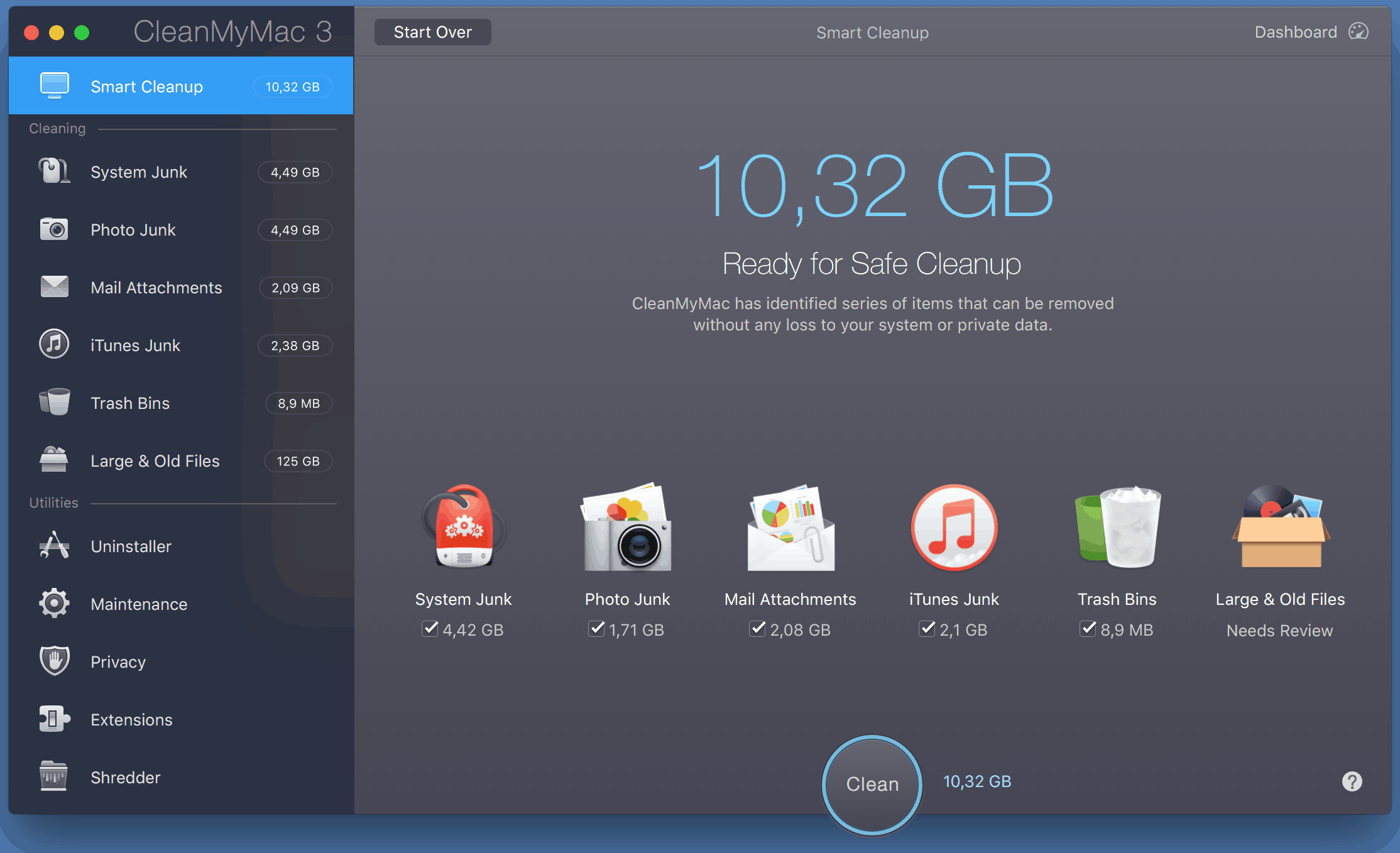The width and height of the screenshot is (1400, 853).
Task: Uncheck the iTunes Junk 2,1 GB checkbox
Action: pyautogui.click(x=927, y=629)
